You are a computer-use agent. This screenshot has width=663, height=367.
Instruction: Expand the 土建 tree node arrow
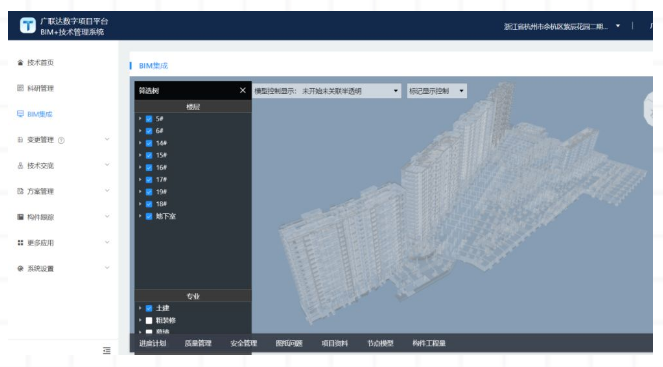coord(140,308)
